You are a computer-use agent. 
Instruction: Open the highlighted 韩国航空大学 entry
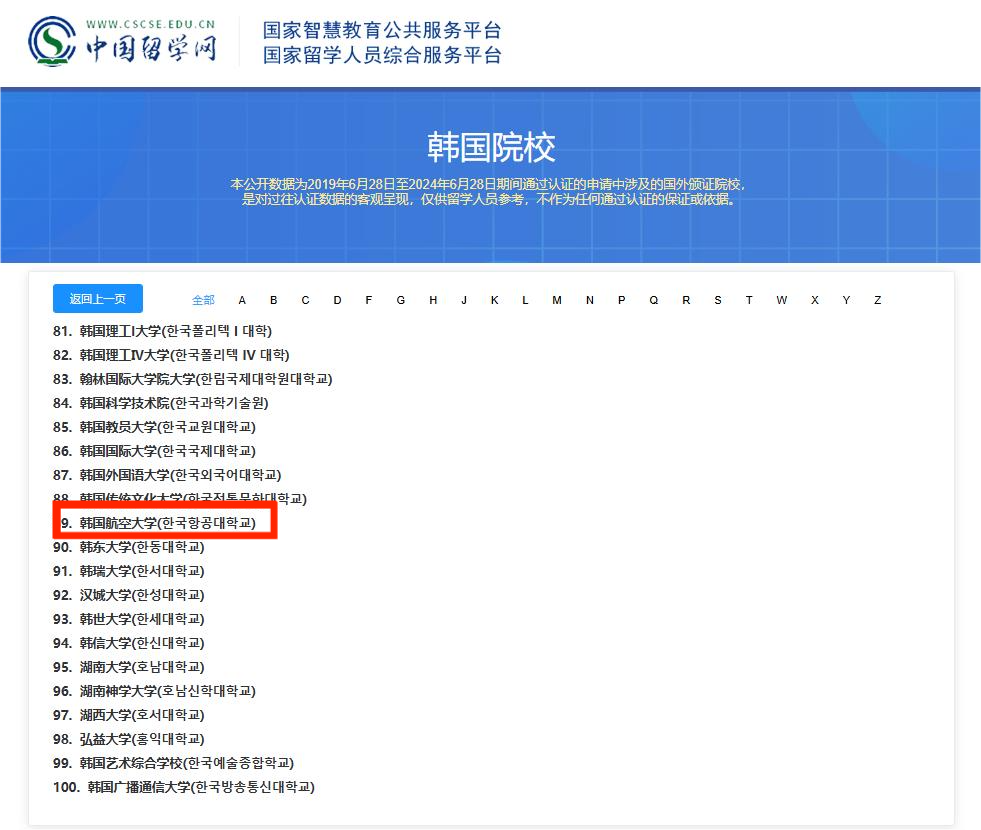(167, 523)
